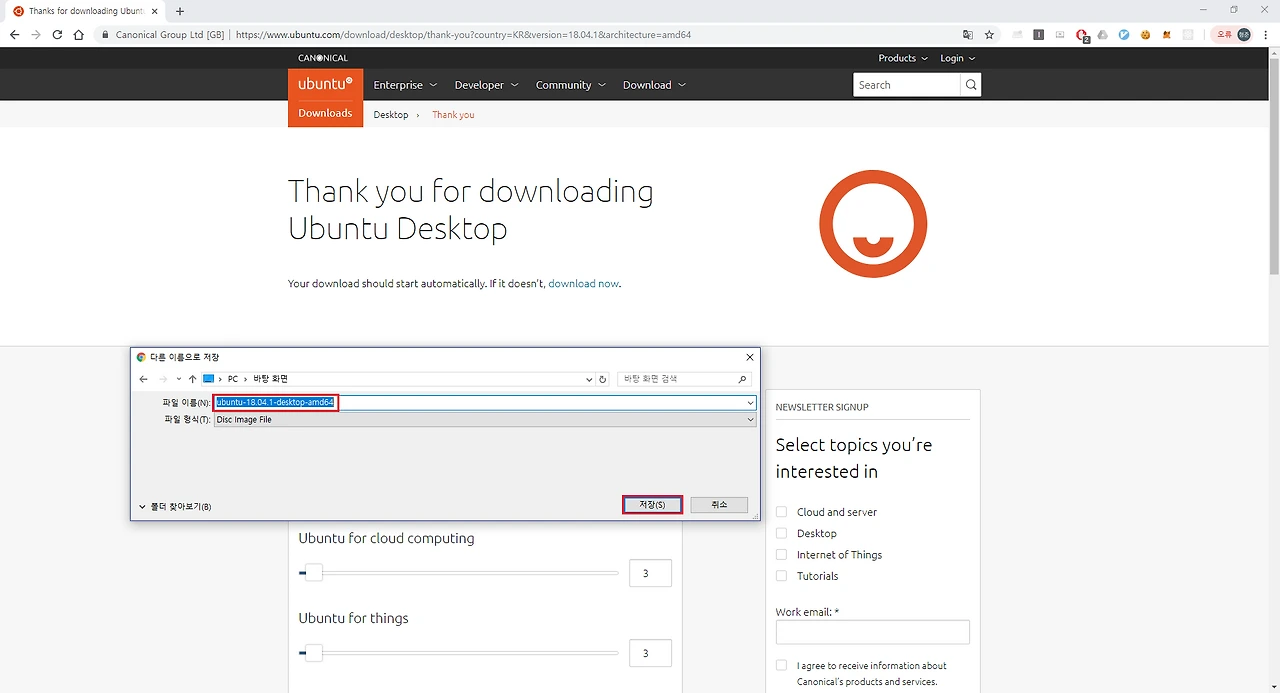Open the browser home page button
This screenshot has width=1280, height=693.
79,34
